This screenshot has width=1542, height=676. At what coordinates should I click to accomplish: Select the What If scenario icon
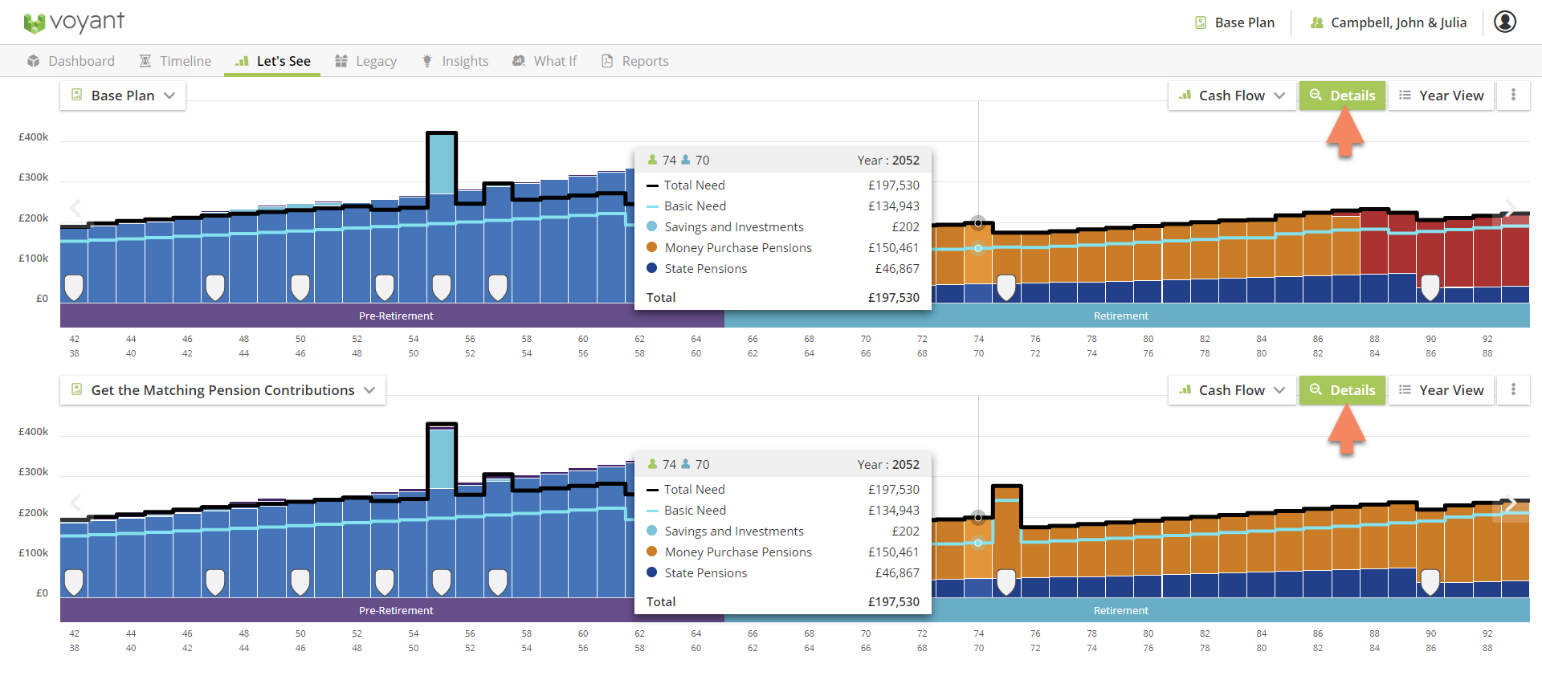click(x=518, y=60)
